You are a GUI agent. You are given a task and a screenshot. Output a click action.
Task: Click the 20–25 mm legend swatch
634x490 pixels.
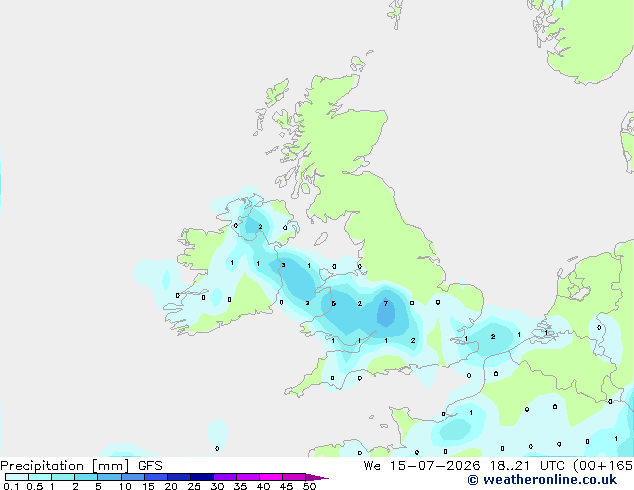point(179,477)
